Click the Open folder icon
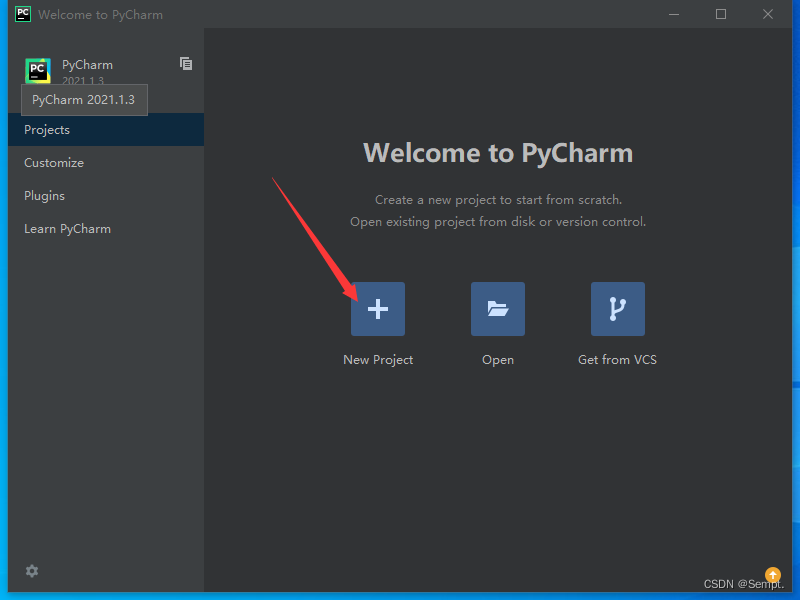Viewport: 800px width, 600px height. pos(497,309)
